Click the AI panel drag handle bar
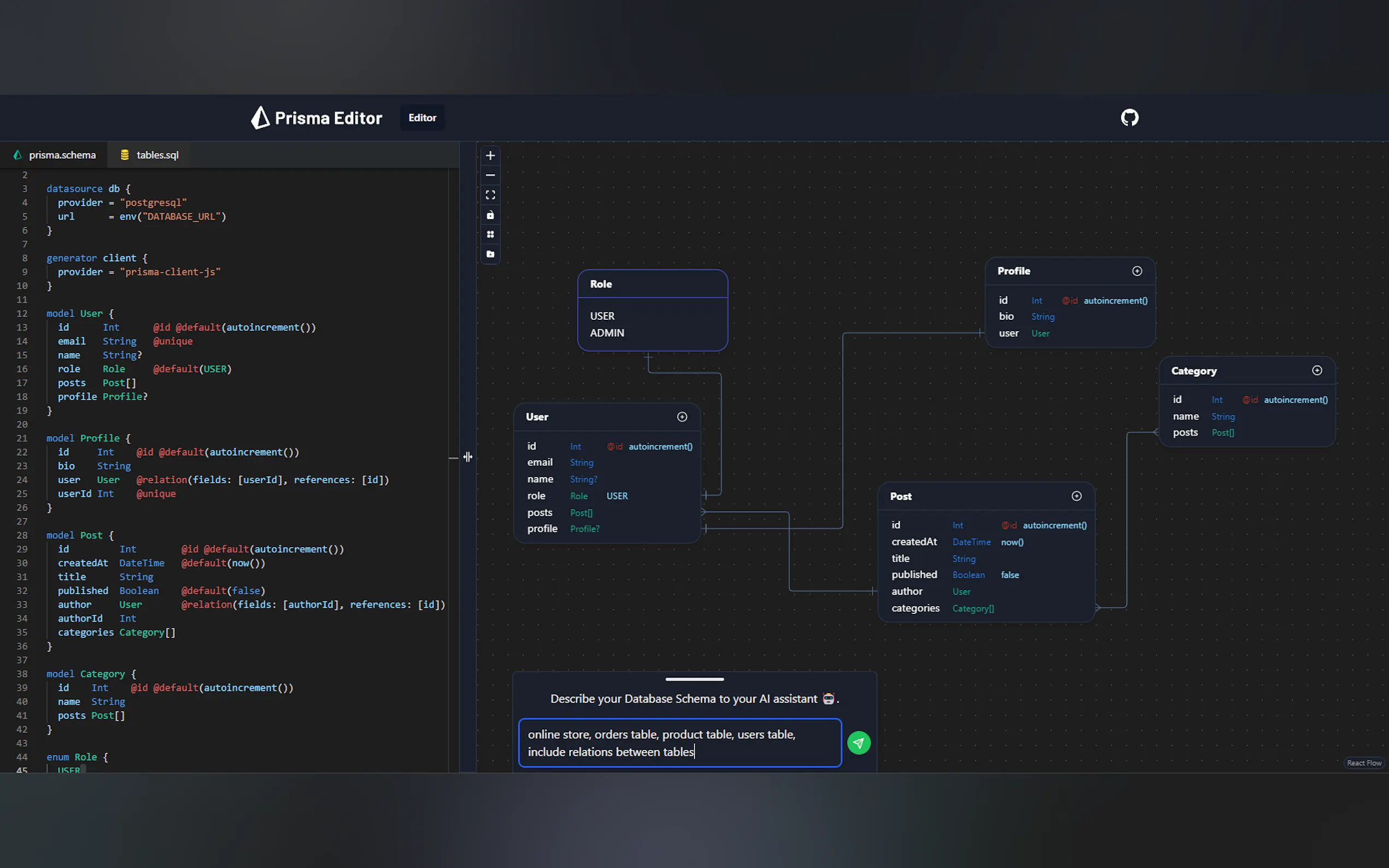This screenshot has width=1389, height=868. pos(694,679)
